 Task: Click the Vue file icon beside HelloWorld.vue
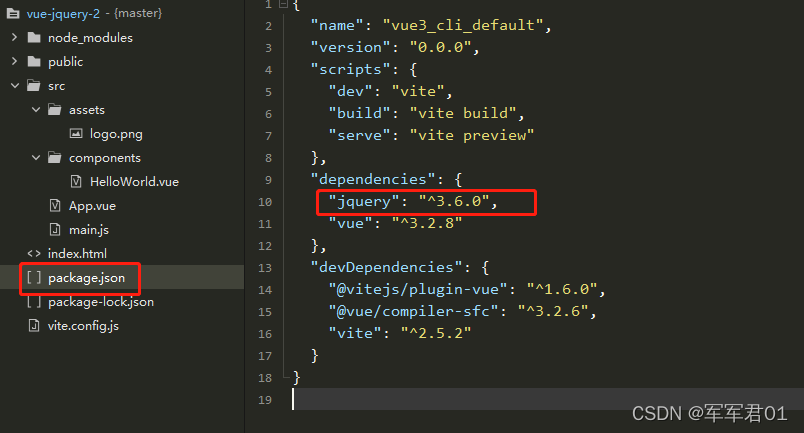click(76, 182)
